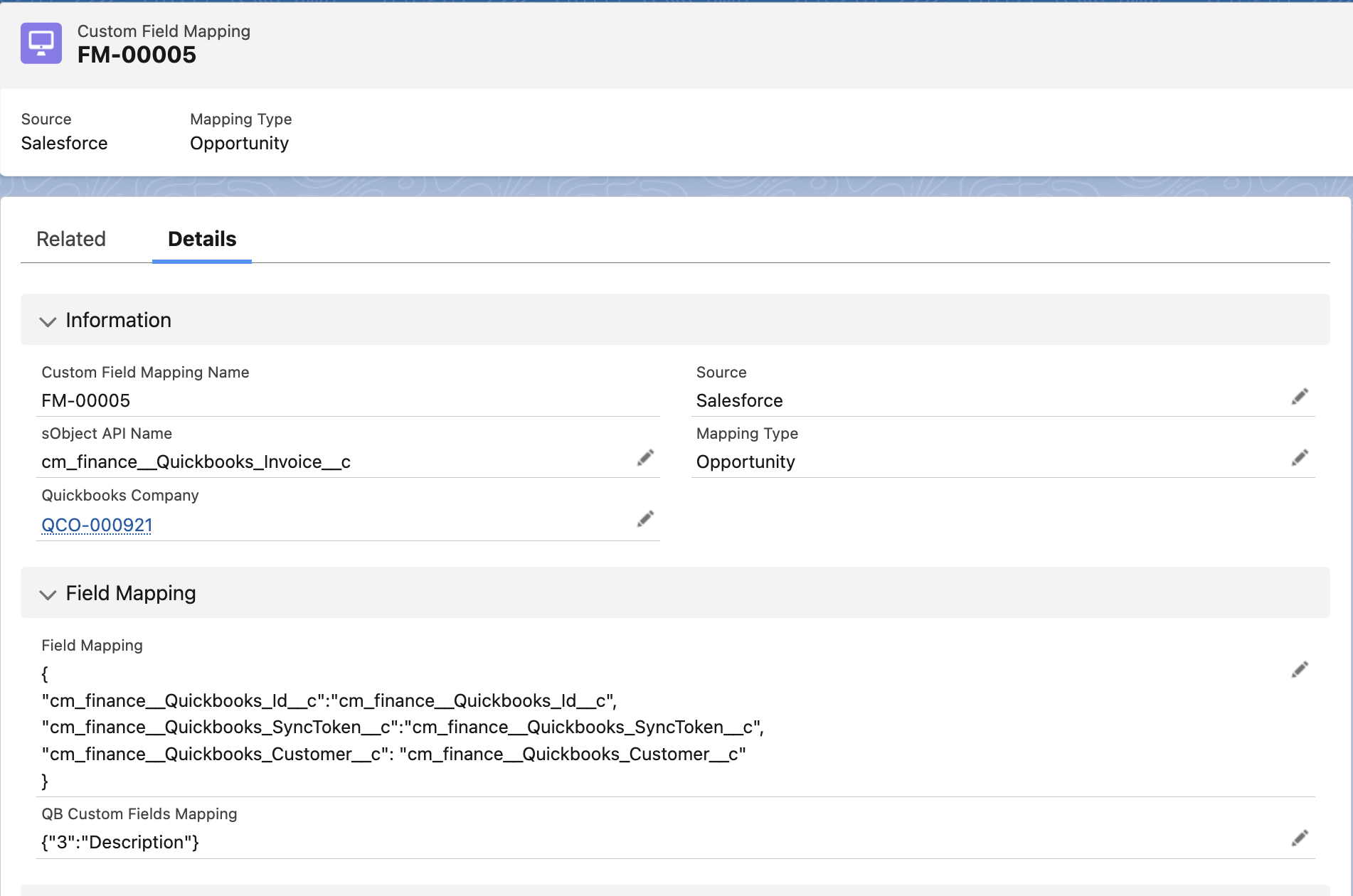Click the FM-00005 record title
Viewport: 1353px width, 896px height.
click(137, 55)
